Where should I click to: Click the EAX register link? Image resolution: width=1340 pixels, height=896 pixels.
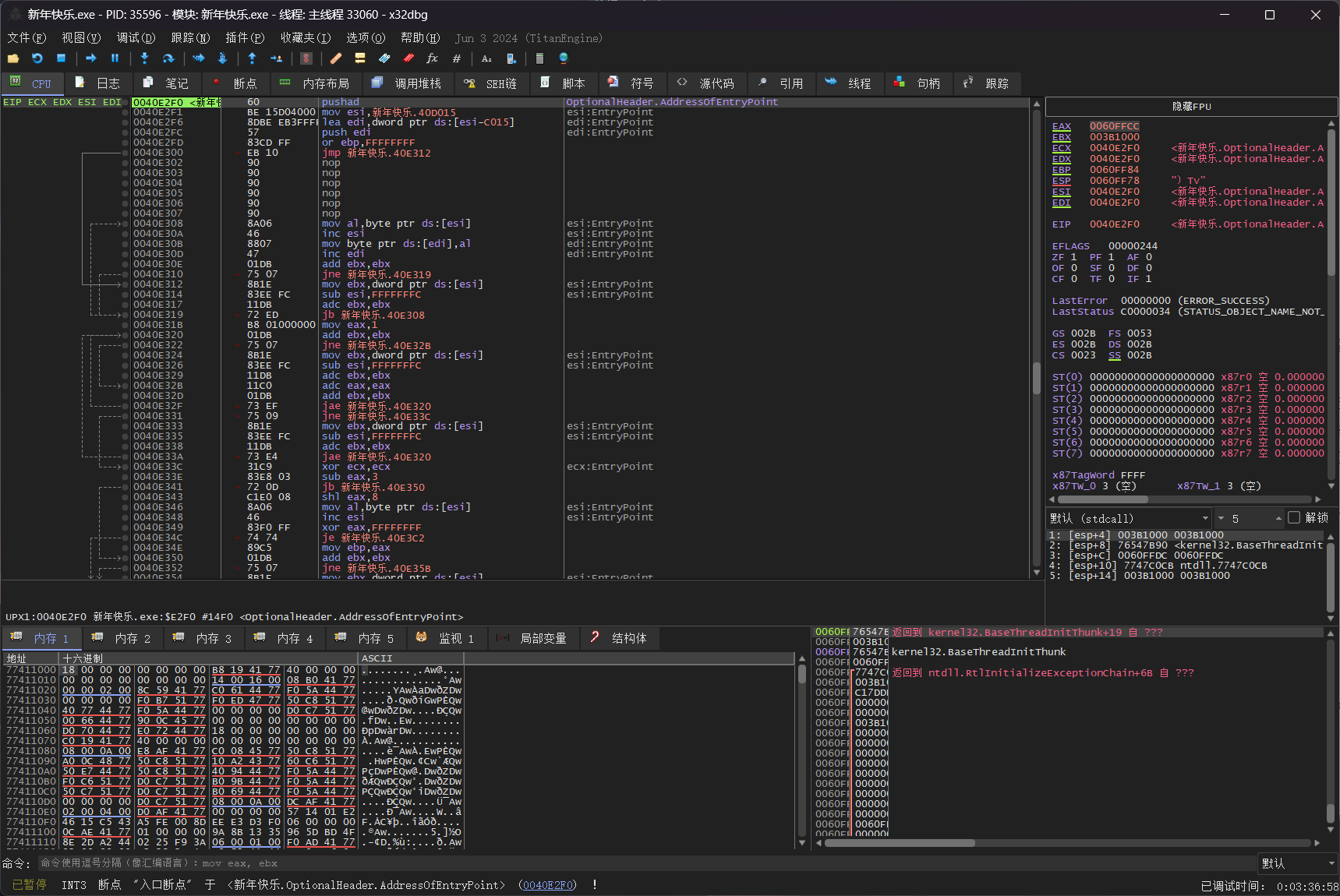[1061, 126]
